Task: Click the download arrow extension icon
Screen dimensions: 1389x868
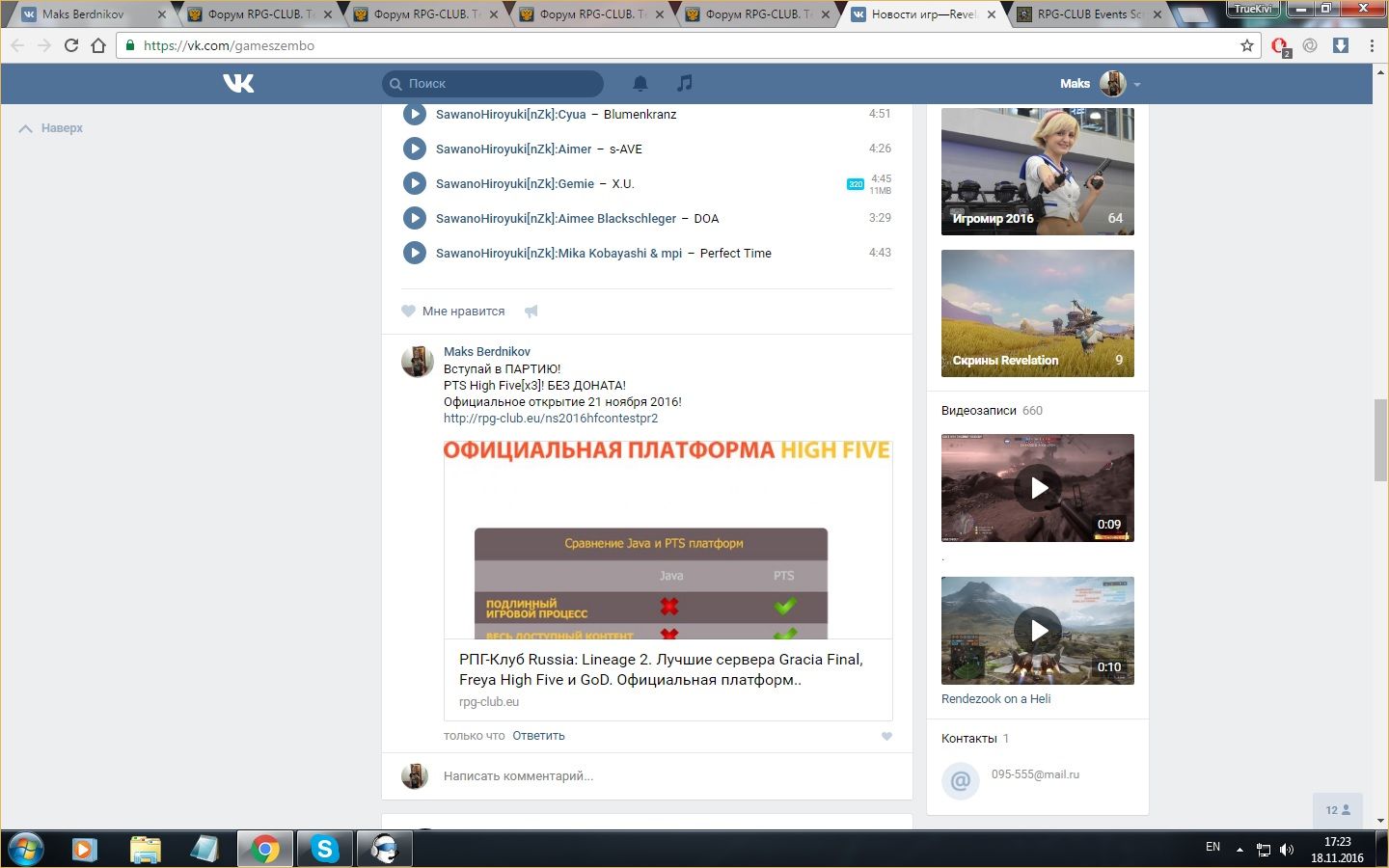Action: 1341,45
